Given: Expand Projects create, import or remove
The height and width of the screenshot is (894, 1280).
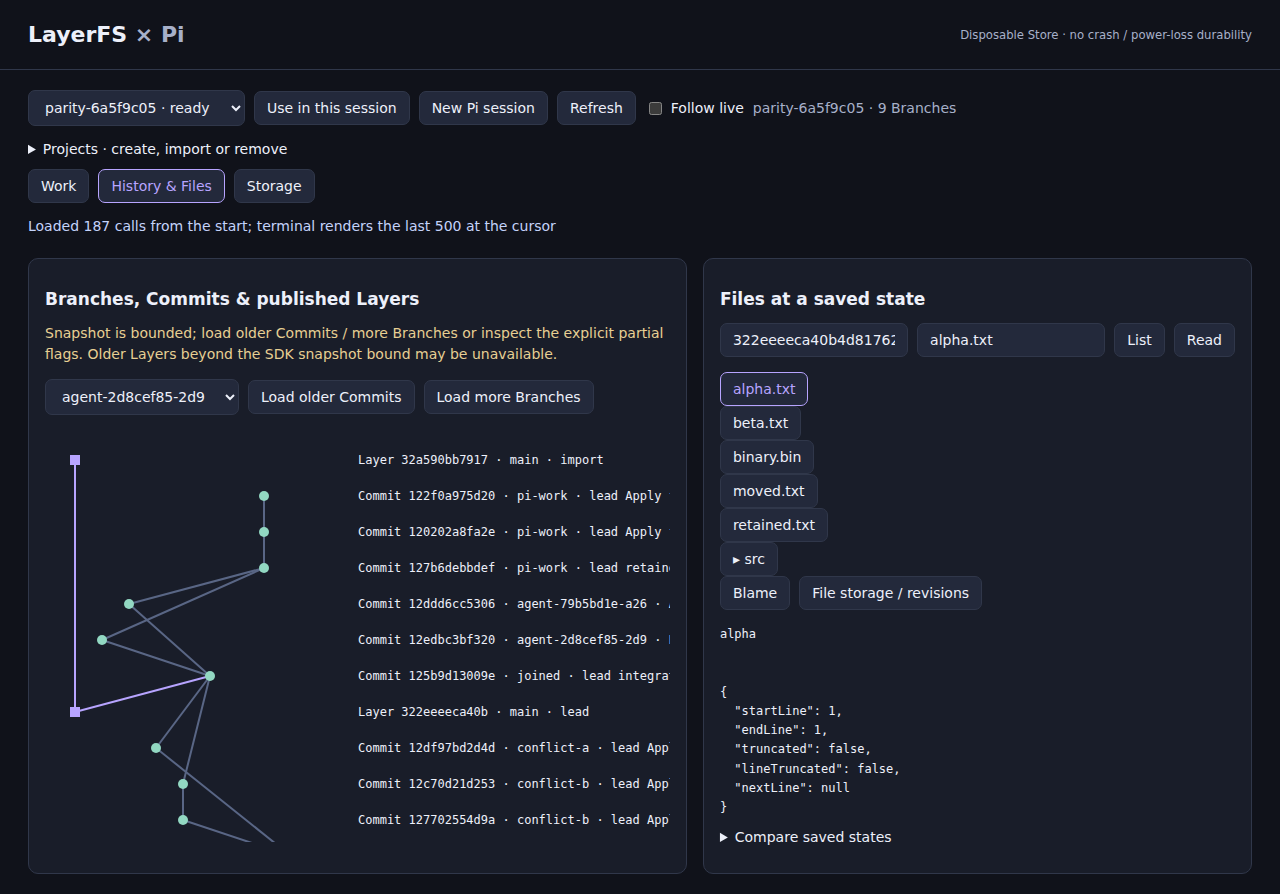Looking at the screenshot, I should point(158,149).
